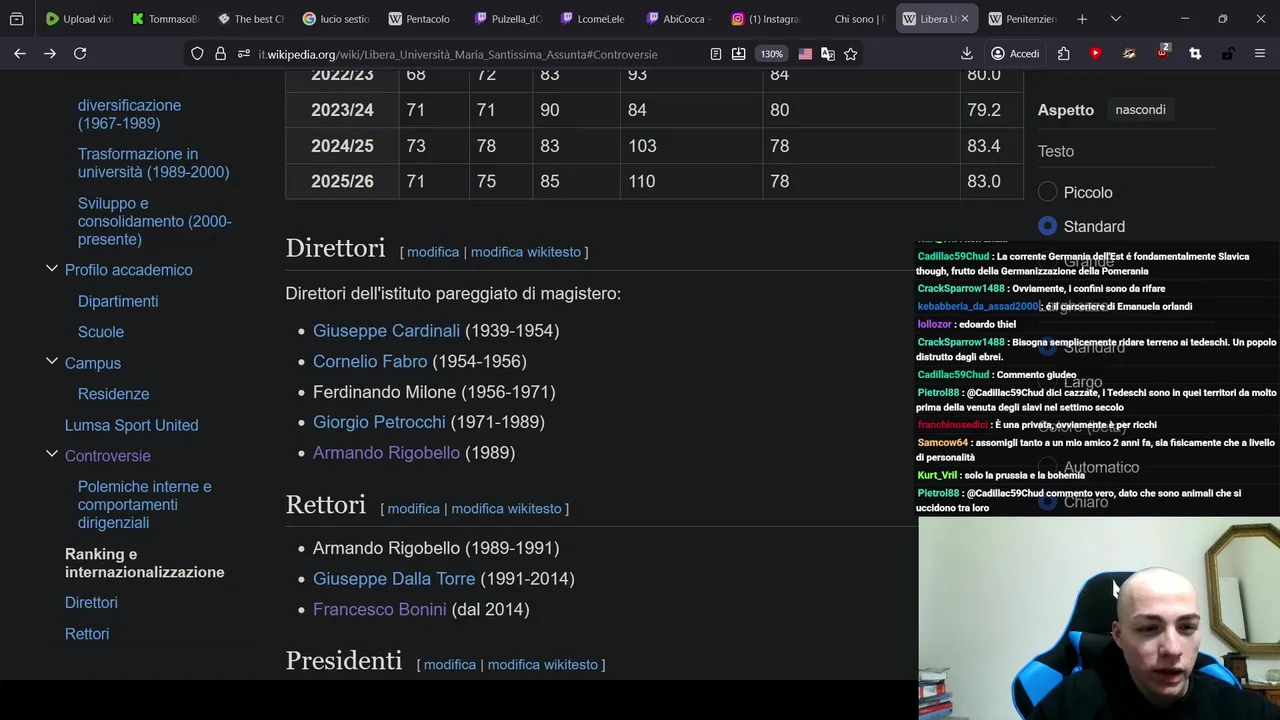Open a new browser tab
Viewport: 1280px width, 720px height.
(1082, 19)
